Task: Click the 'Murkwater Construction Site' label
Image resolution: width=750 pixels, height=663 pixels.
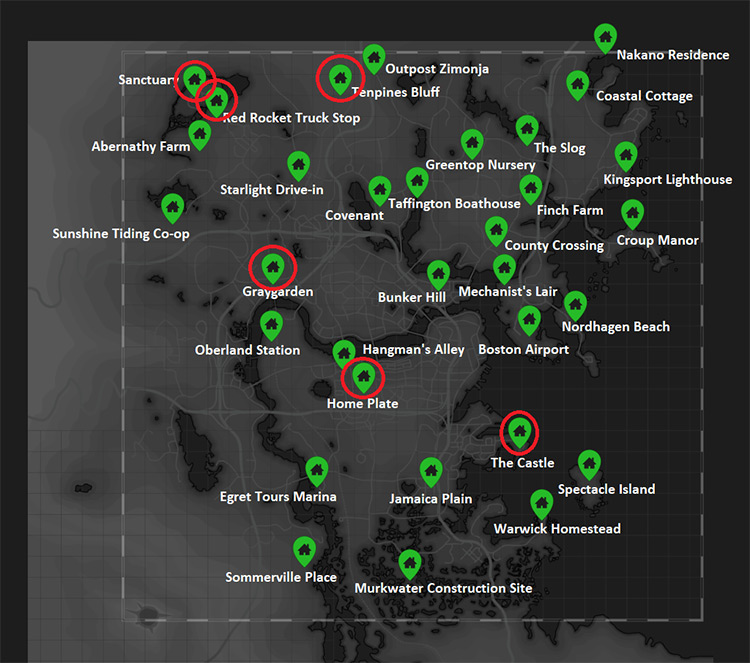Action: (x=443, y=588)
